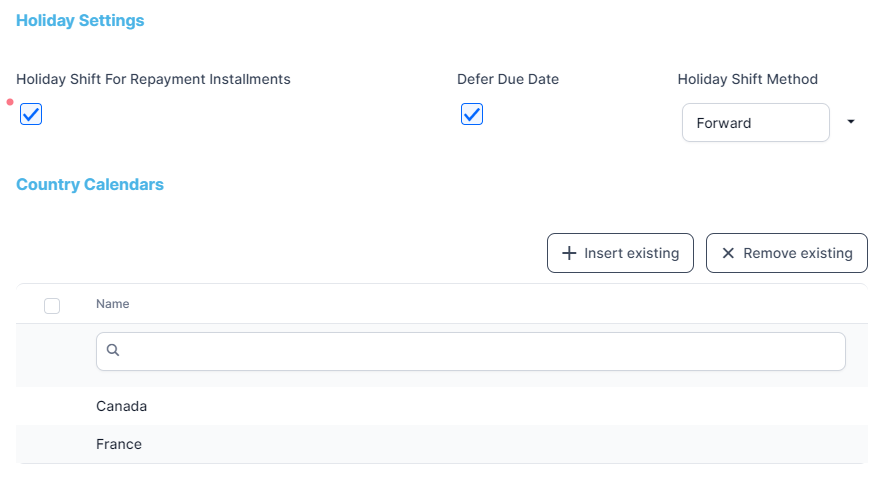Focus the Name filter search field

[480, 351]
